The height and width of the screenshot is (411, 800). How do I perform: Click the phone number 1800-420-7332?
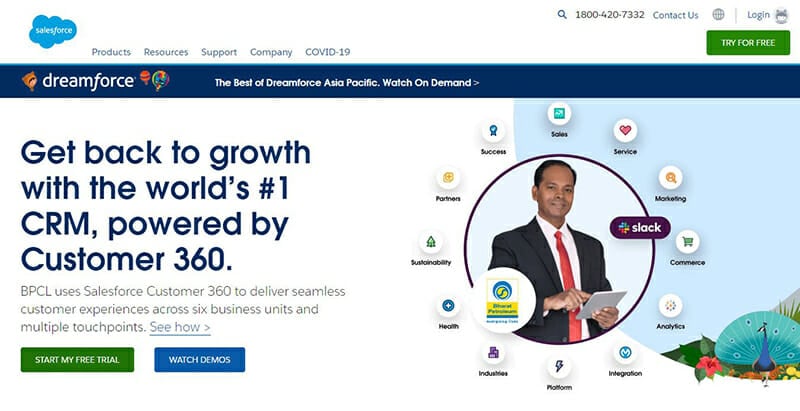click(x=610, y=15)
